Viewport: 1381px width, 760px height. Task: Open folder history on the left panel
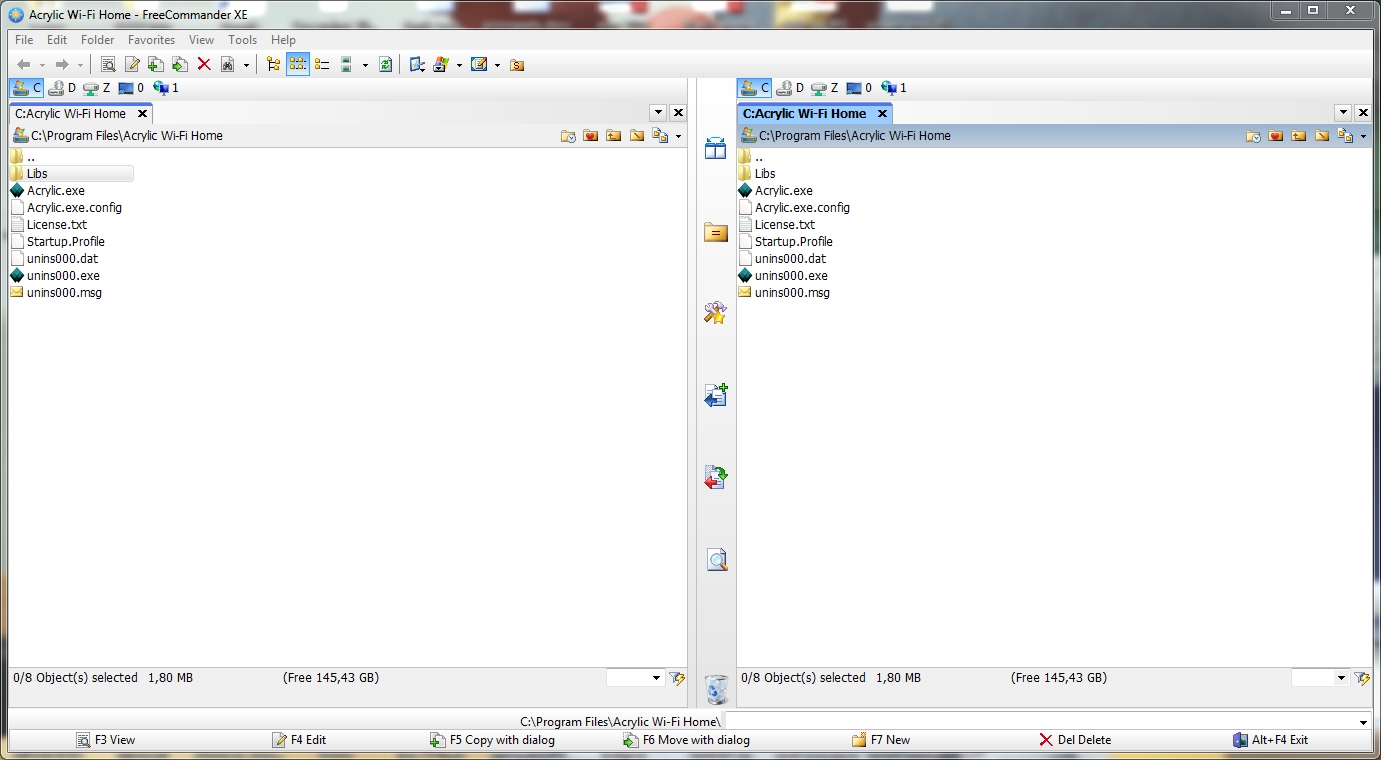click(568, 135)
